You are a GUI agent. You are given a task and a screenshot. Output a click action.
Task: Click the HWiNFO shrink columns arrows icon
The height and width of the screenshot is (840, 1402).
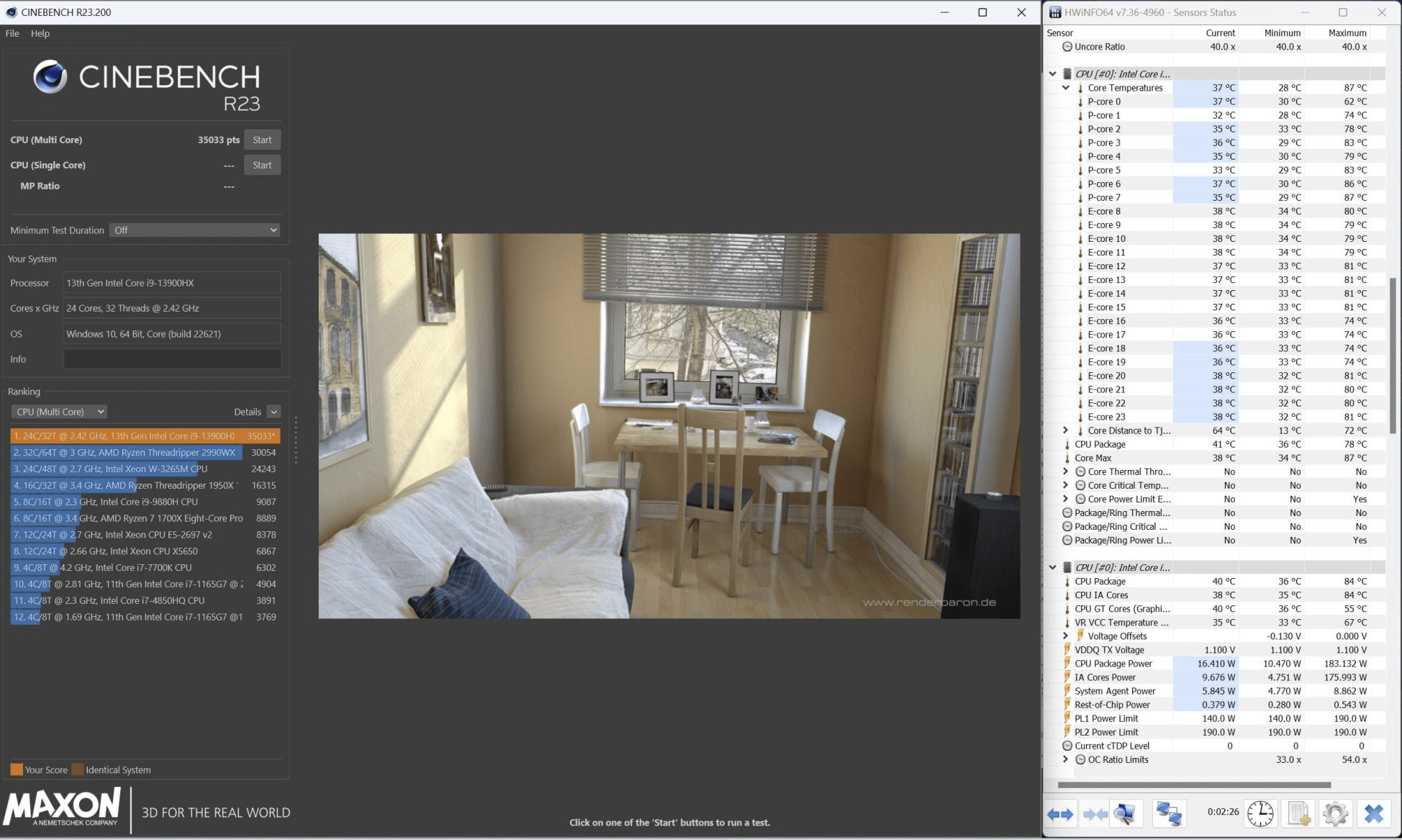tap(1095, 814)
